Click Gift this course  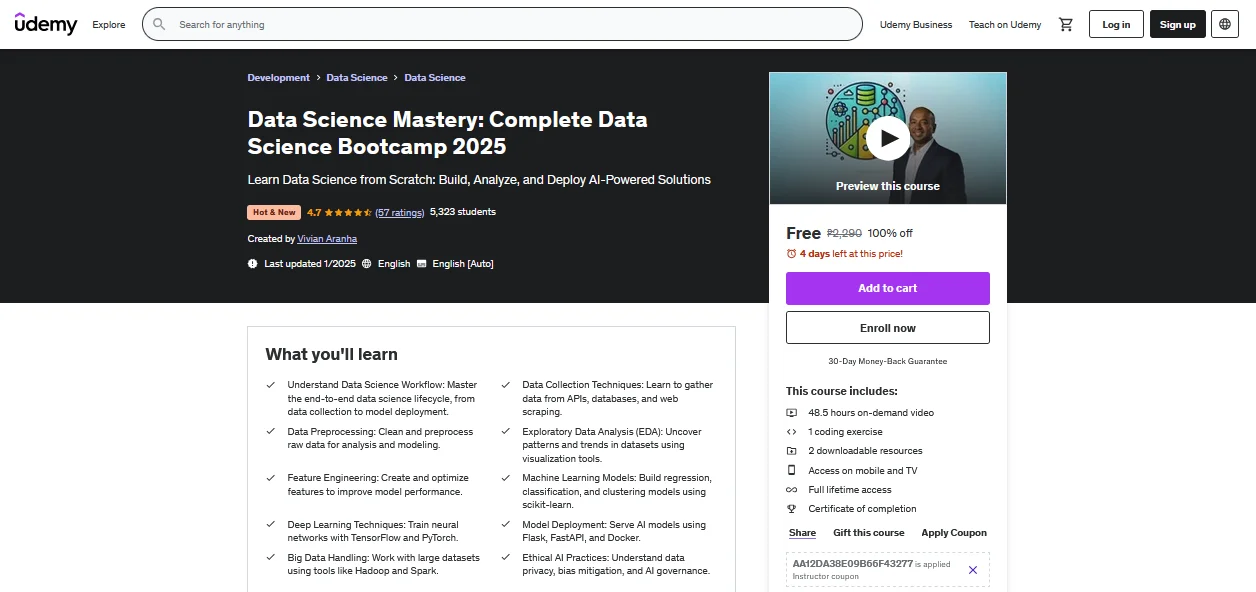(869, 533)
